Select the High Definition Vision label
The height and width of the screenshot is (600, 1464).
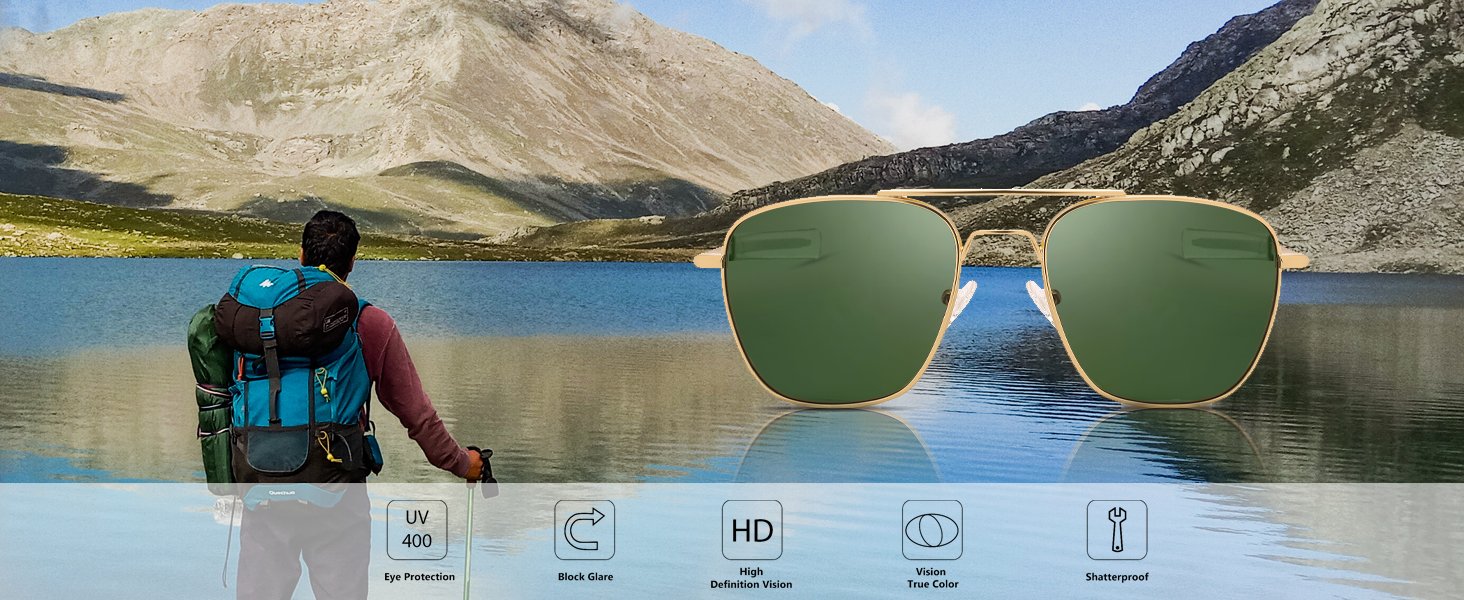pyautogui.click(x=753, y=577)
